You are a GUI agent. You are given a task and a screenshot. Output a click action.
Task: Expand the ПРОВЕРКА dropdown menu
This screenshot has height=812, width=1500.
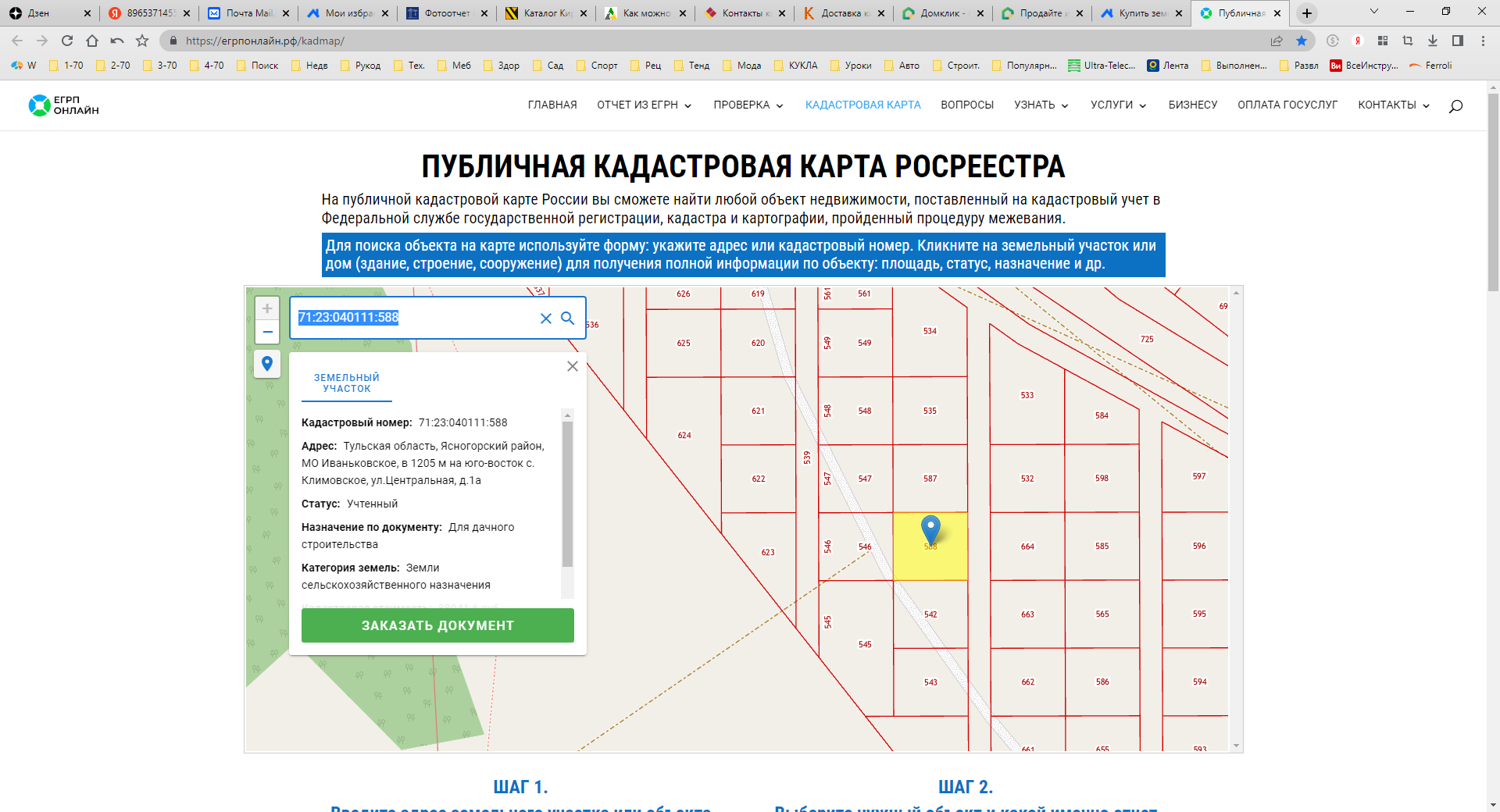click(748, 105)
